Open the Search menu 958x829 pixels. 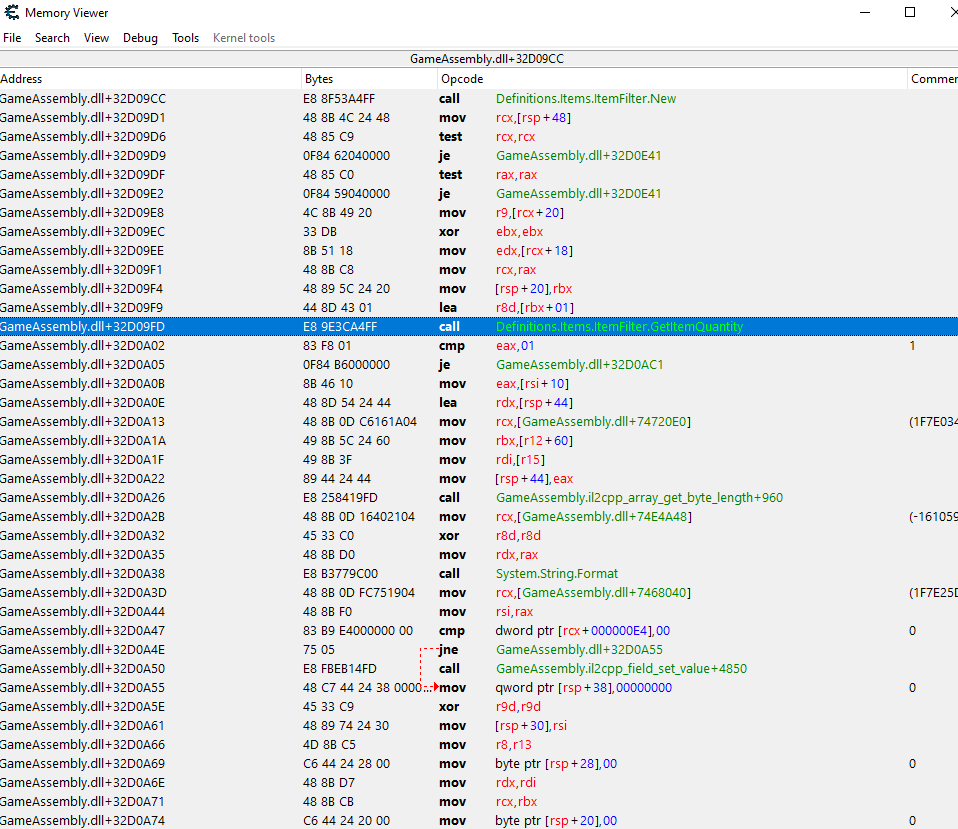click(52, 38)
